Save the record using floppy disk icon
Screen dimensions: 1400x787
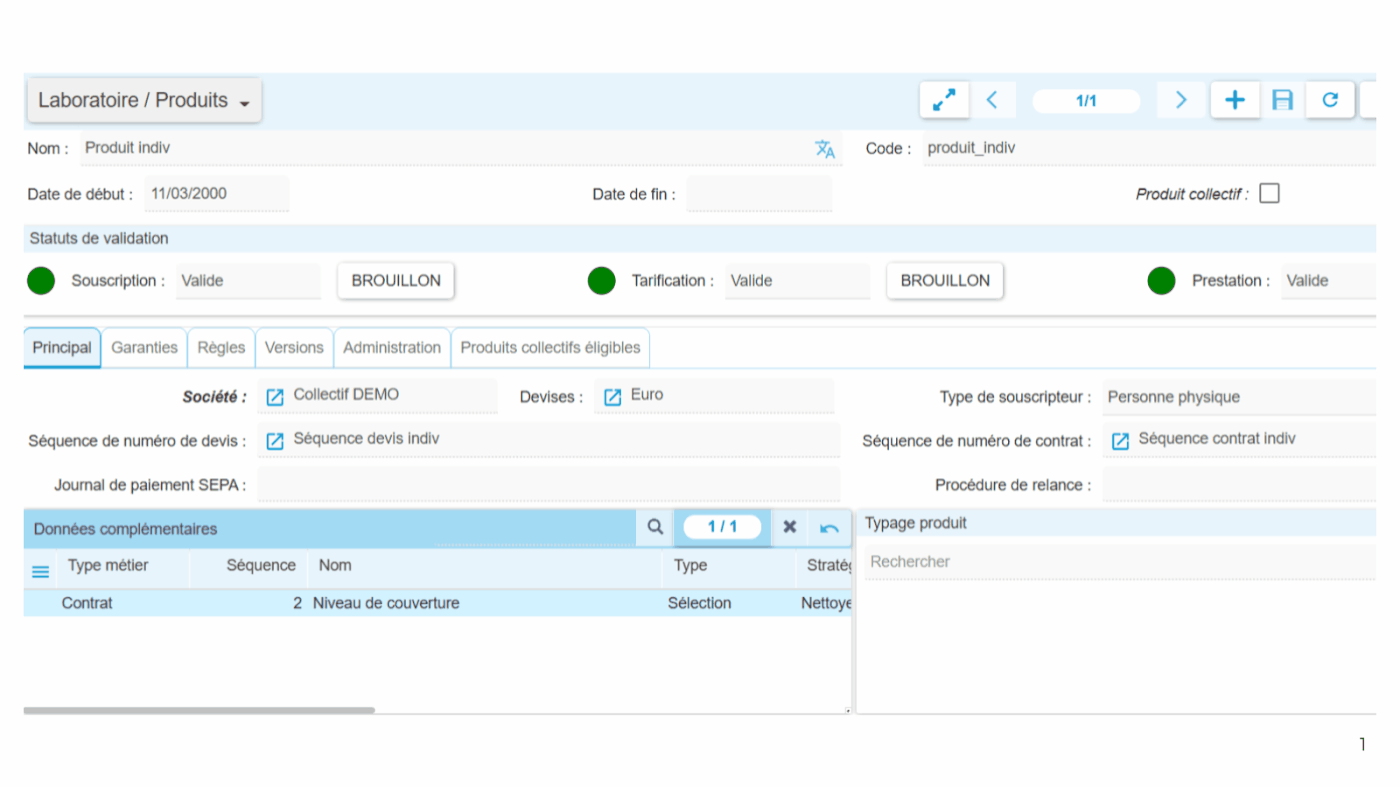[1282, 100]
